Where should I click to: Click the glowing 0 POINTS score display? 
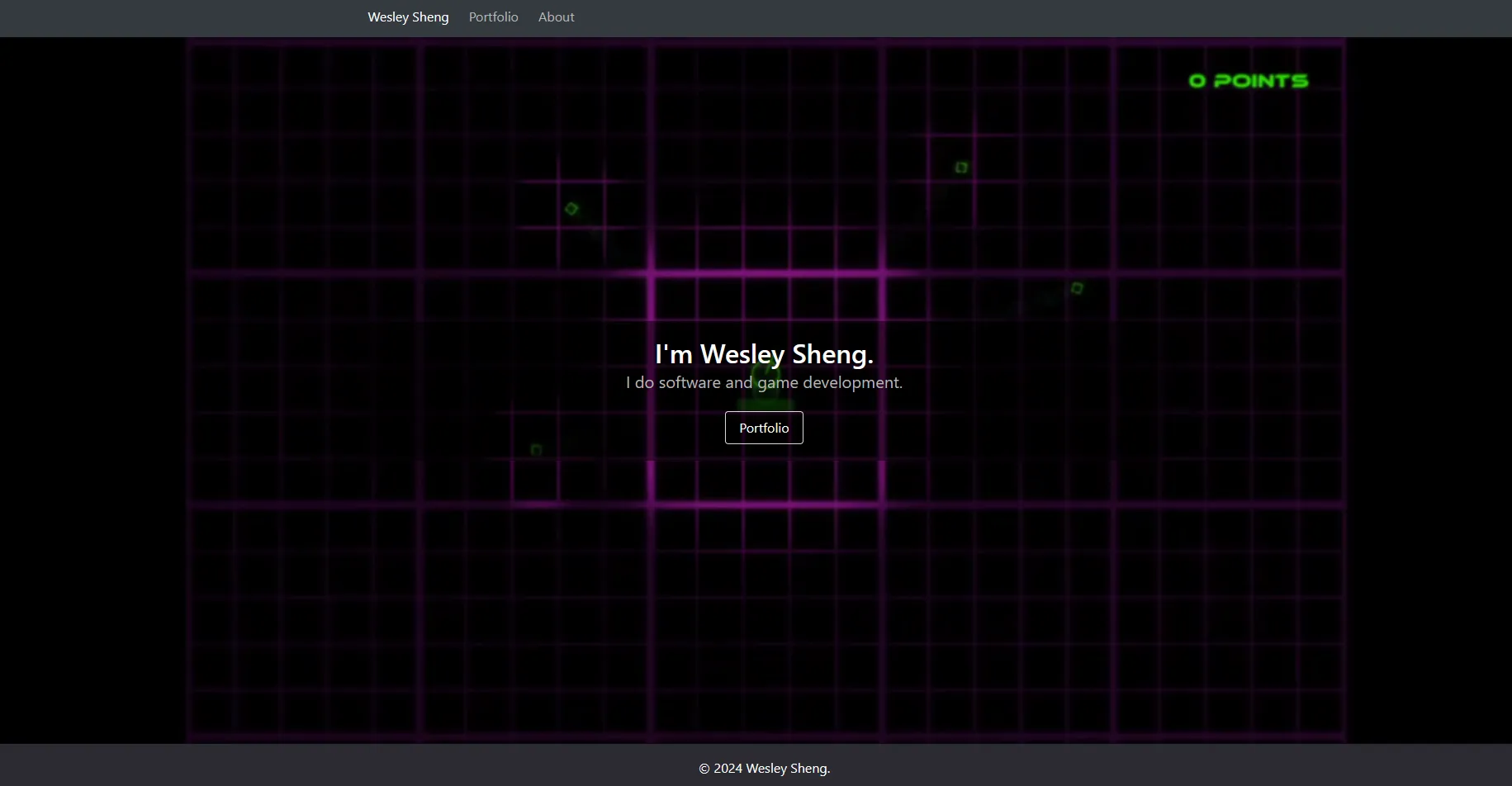(1247, 80)
